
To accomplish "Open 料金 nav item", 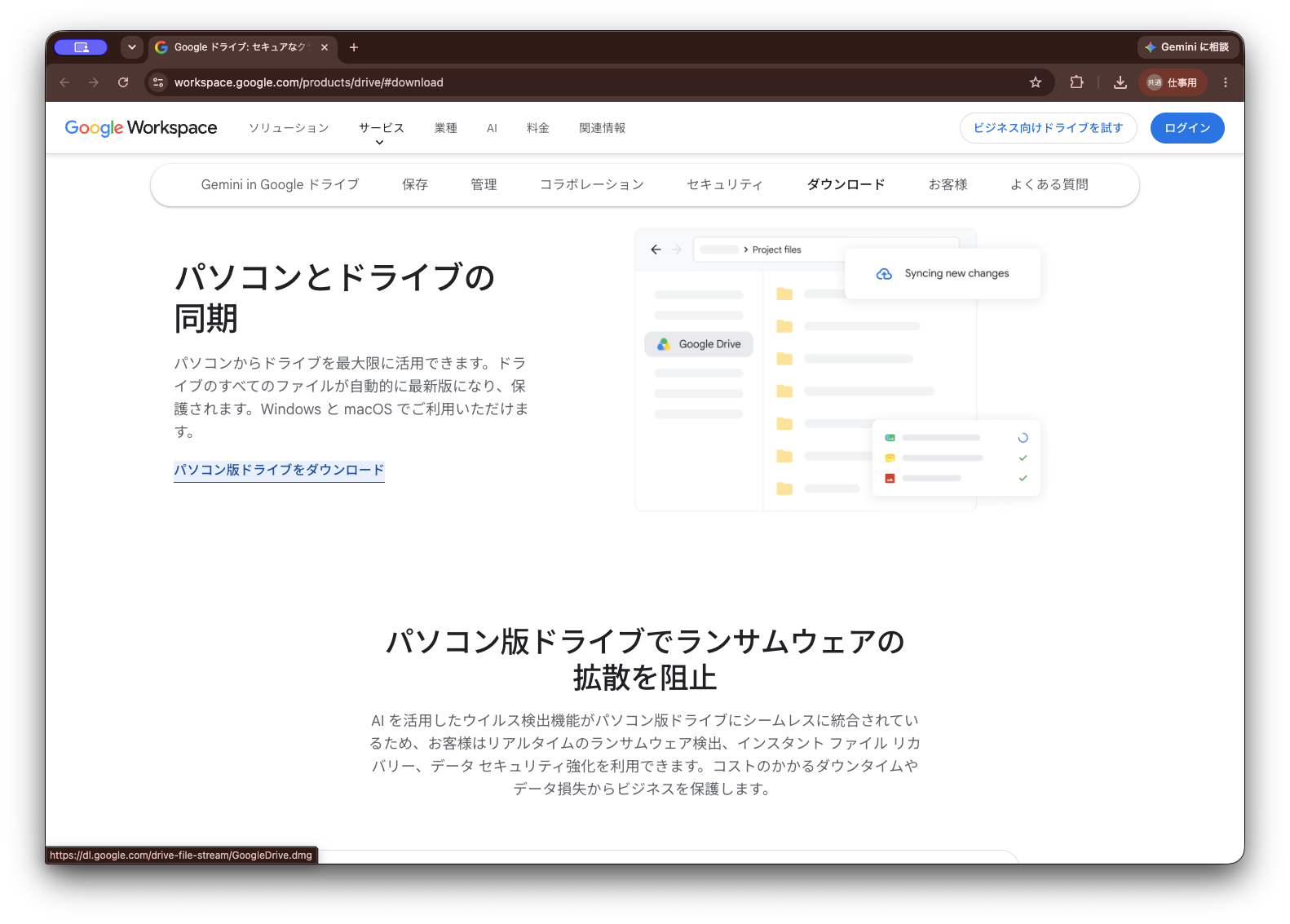I will tap(538, 128).
